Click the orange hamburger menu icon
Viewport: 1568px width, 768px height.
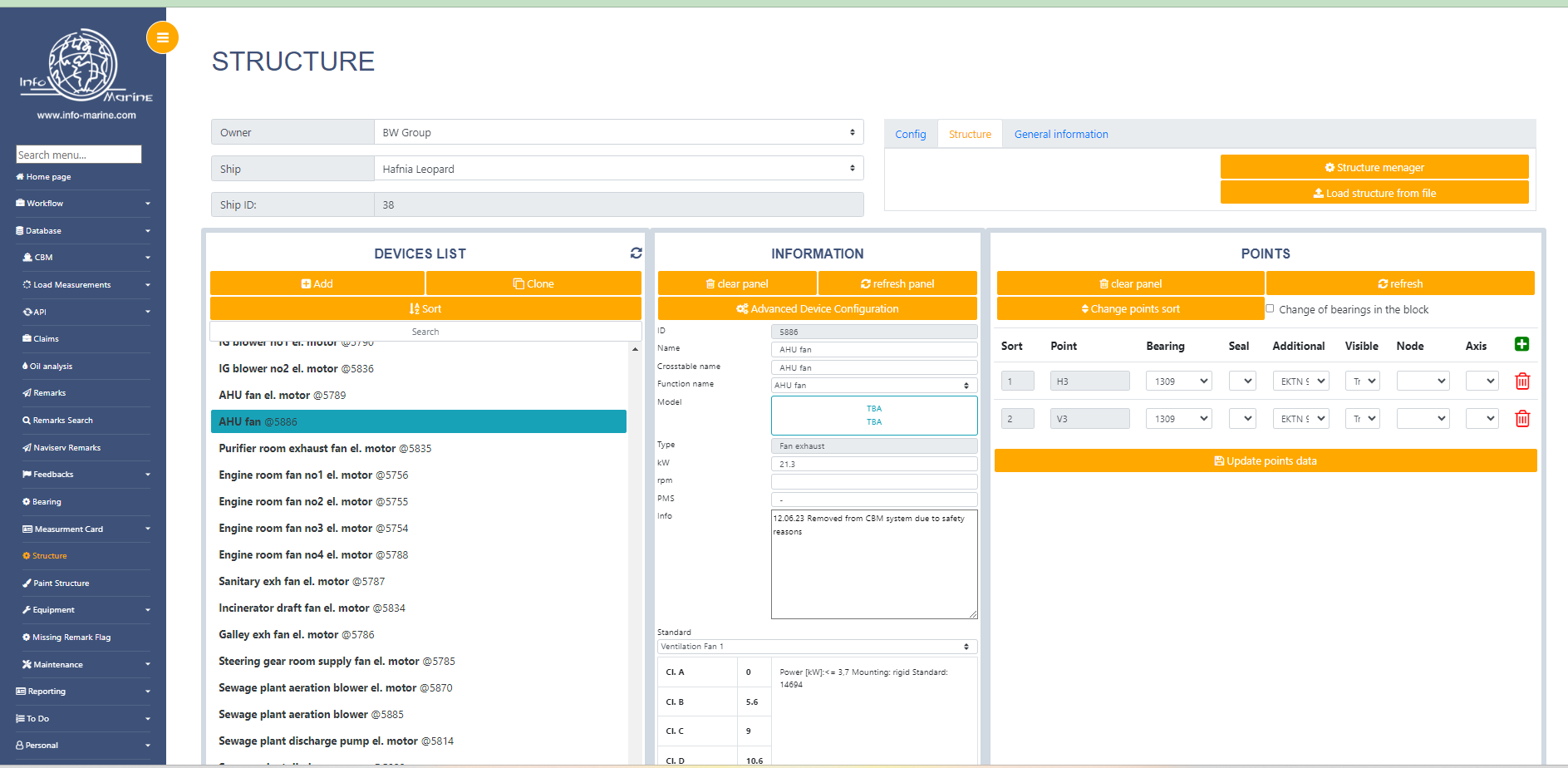pyautogui.click(x=162, y=37)
